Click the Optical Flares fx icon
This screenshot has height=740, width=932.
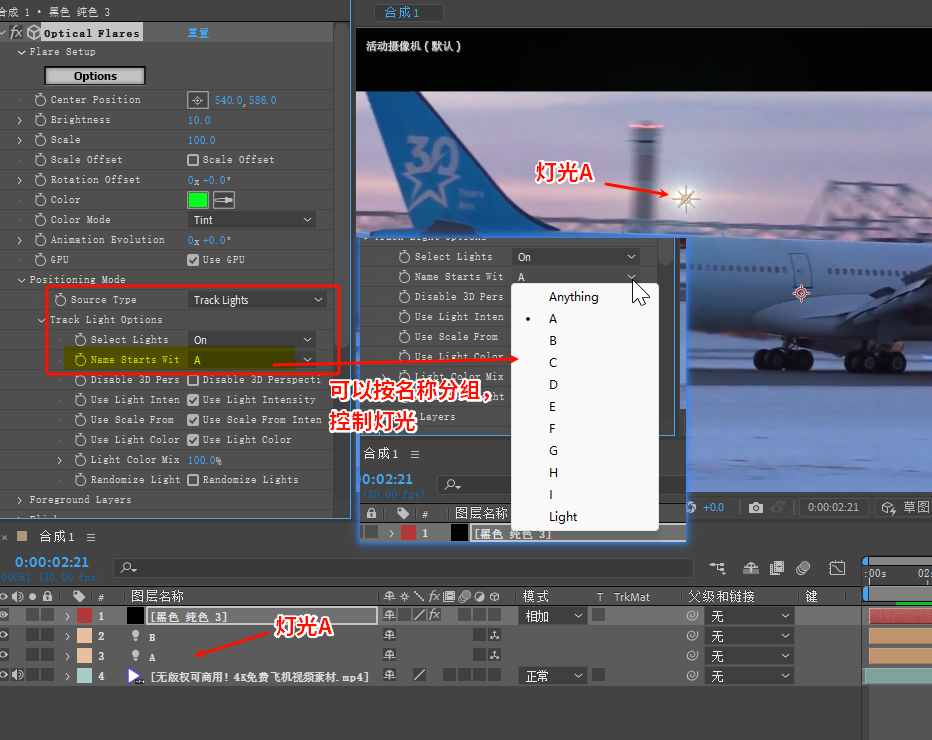tap(16, 32)
